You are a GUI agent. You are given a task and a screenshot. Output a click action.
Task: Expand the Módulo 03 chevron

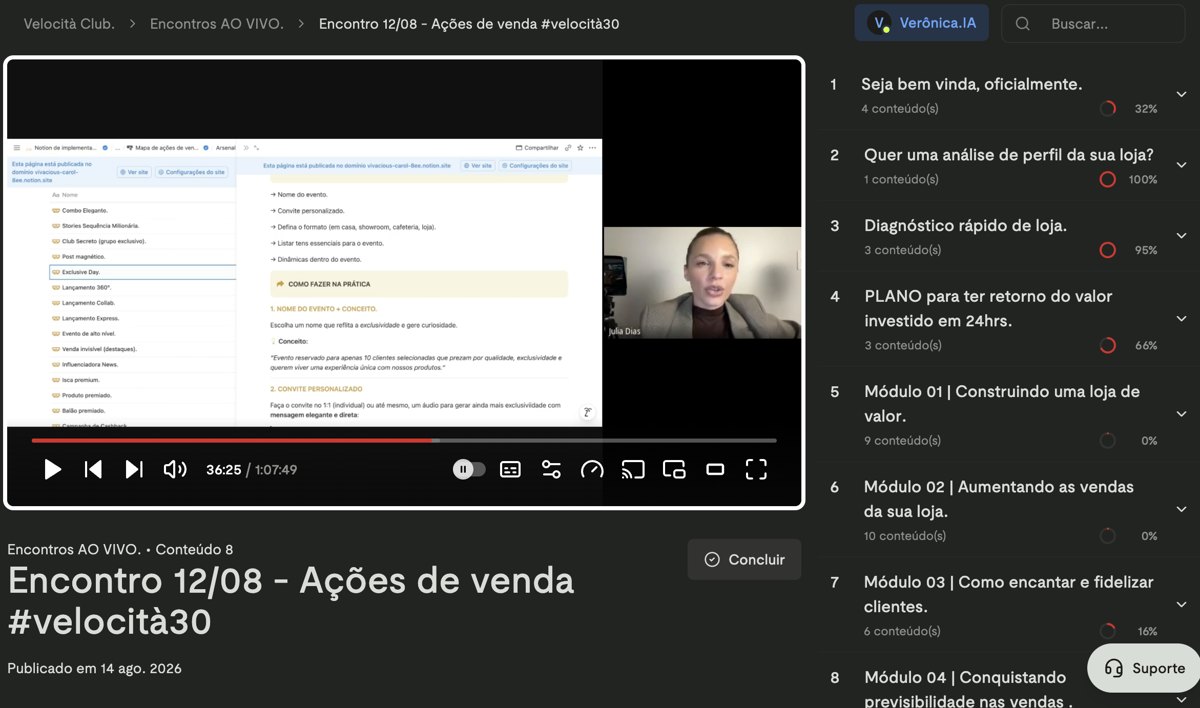[1181, 605]
